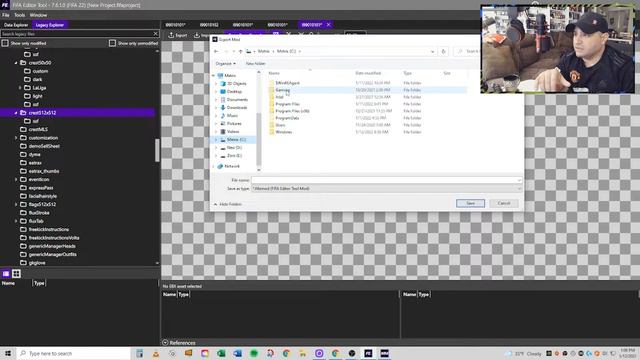Switch to list view icon
Image resolution: width=640 pixels, height=360 pixels.
(6, 273)
